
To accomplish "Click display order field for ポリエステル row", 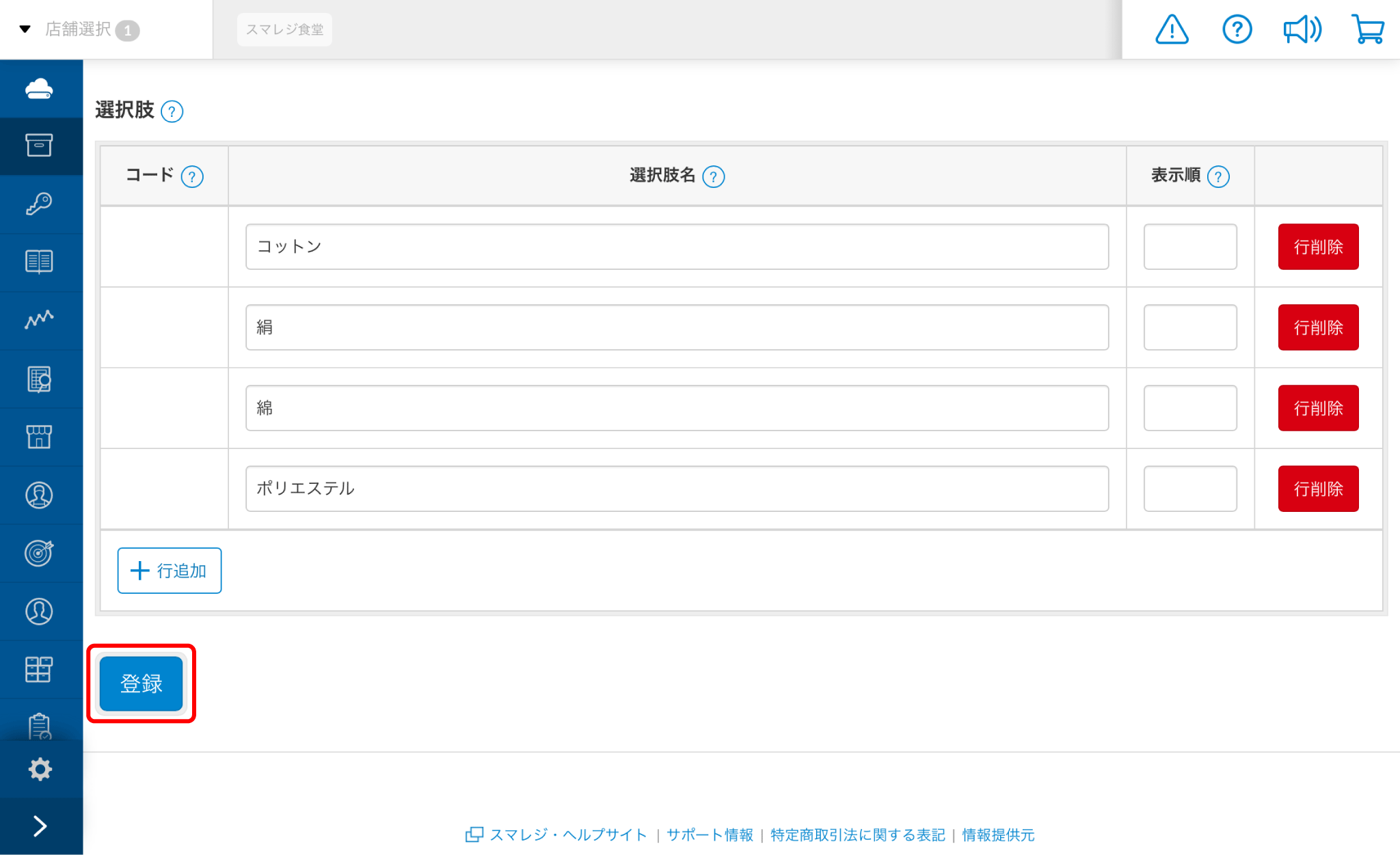I will pyautogui.click(x=1190, y=489).
